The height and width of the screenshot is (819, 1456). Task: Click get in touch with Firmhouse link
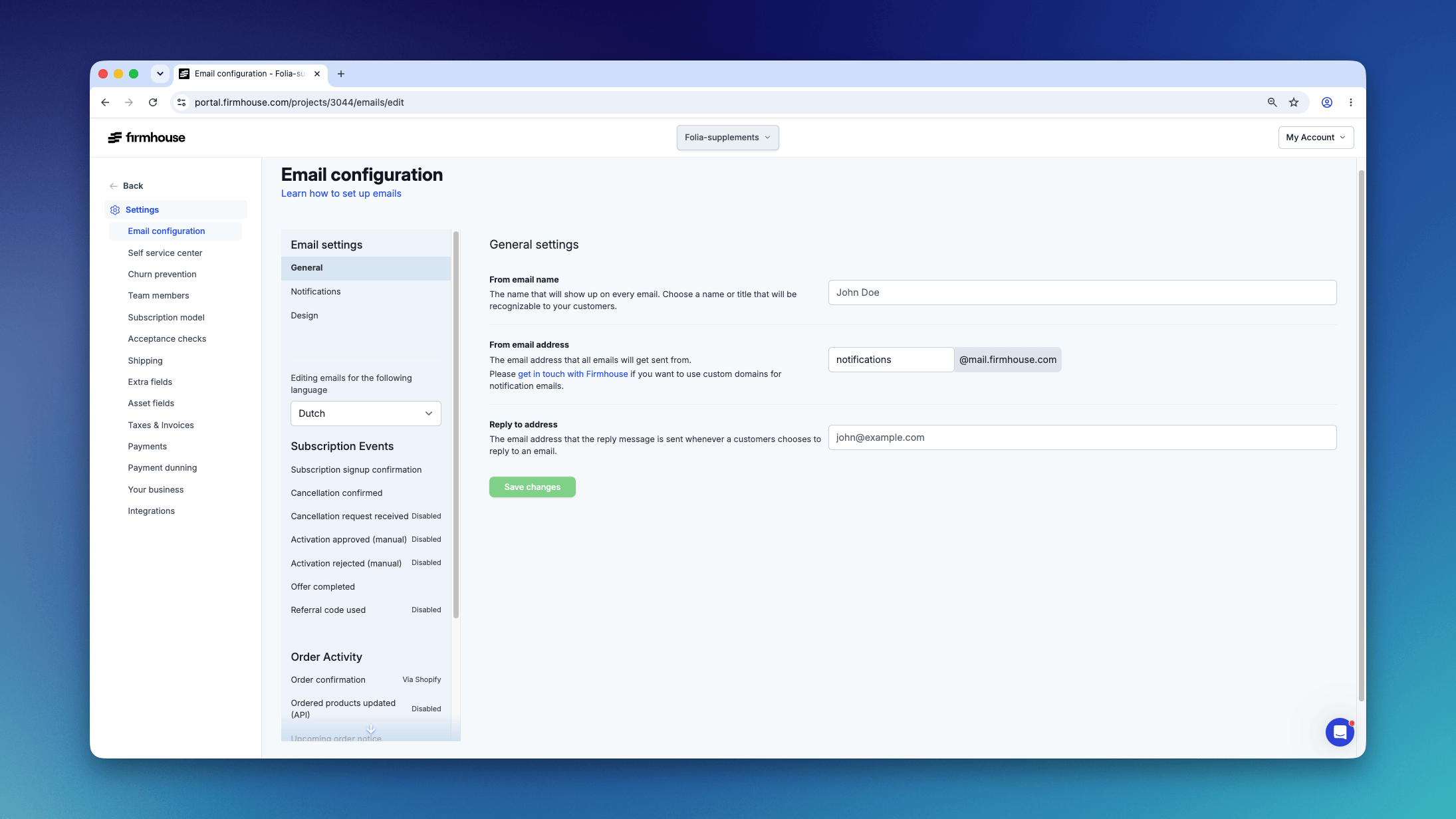pyautogui.click(x=572, y=374)
